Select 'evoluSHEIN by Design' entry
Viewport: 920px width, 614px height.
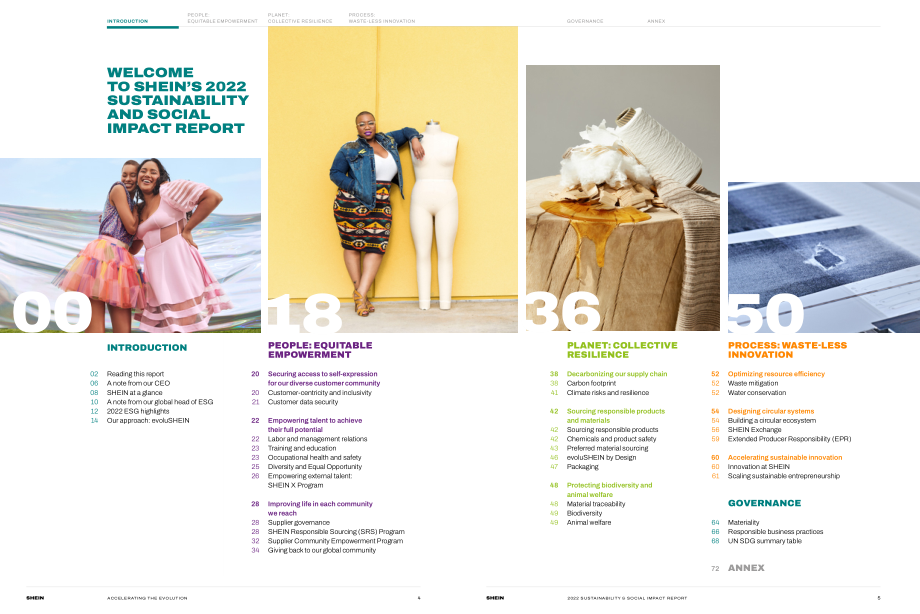pos(601,457)
